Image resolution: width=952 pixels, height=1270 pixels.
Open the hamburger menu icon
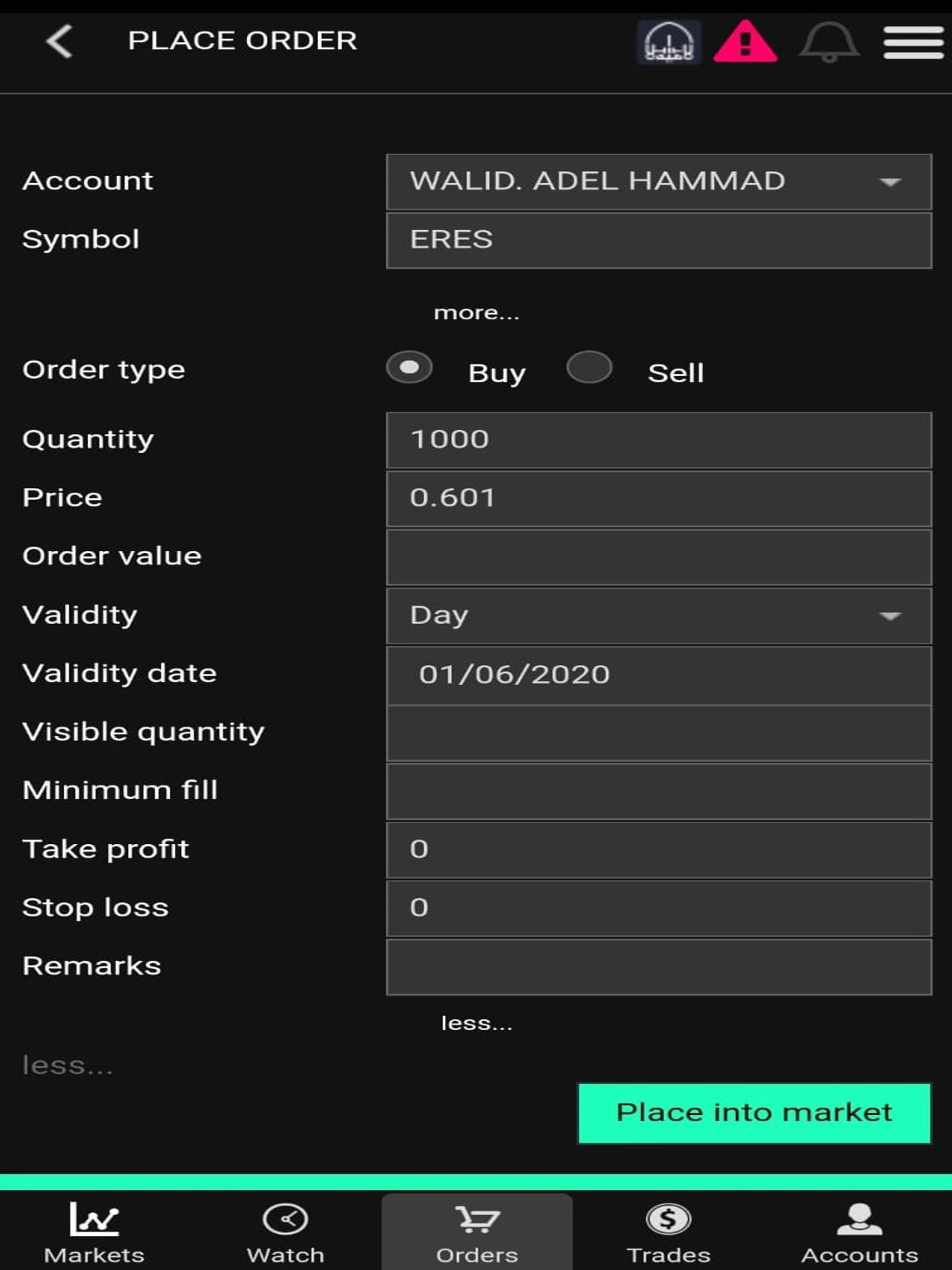(913, 42)
